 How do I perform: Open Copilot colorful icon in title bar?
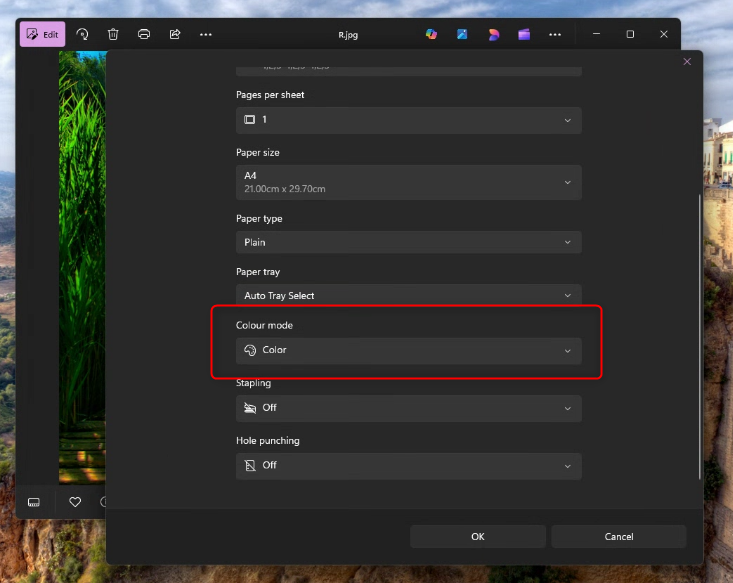click(x=431, y=34)
